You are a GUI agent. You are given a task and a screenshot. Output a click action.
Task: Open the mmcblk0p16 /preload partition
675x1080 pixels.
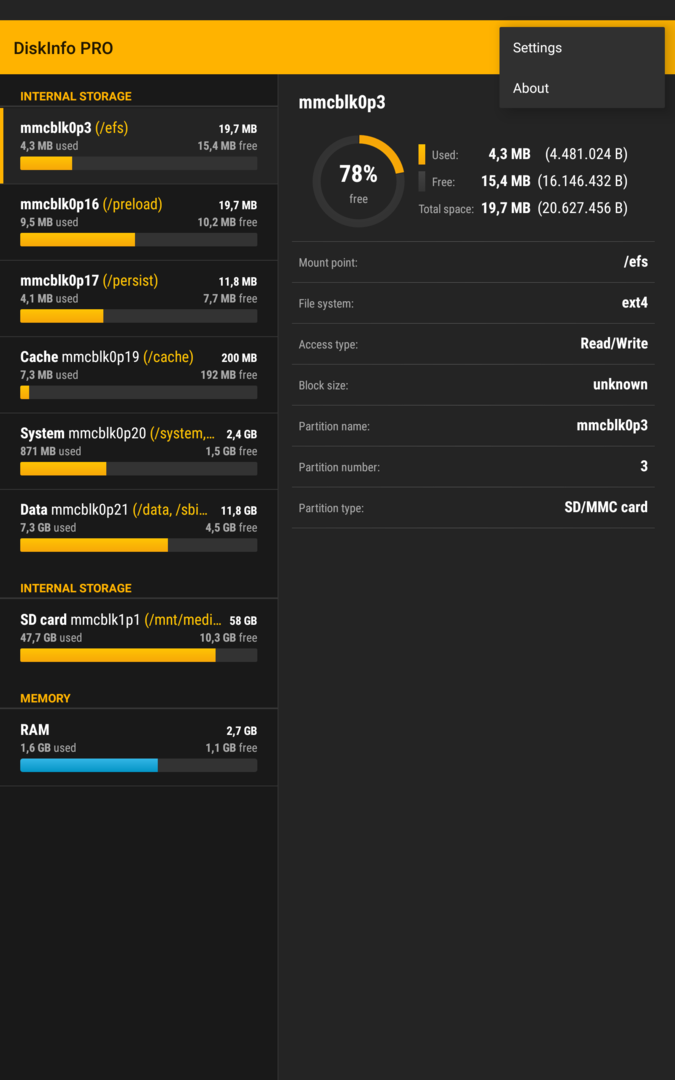coord(138,222)
